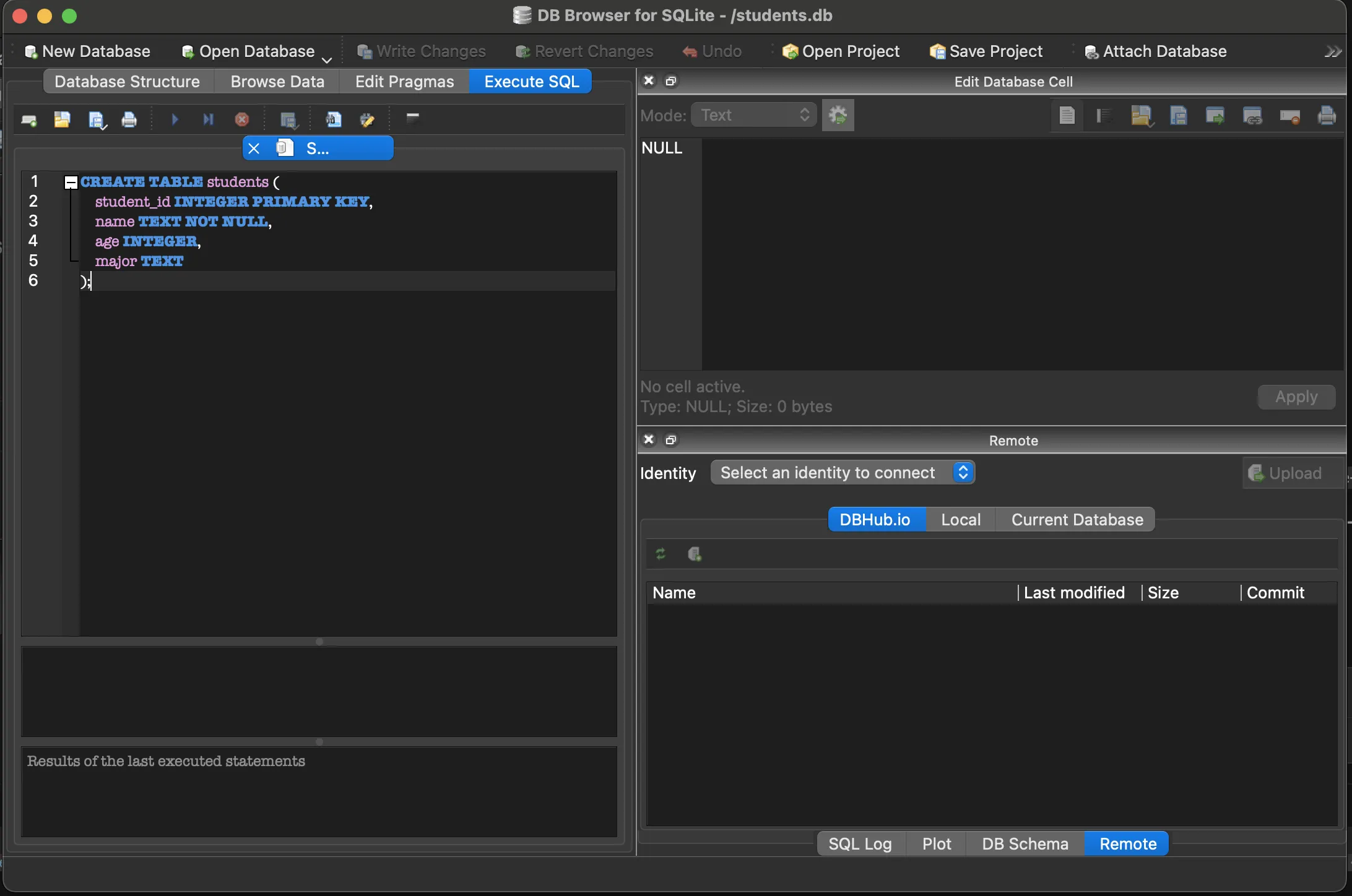Execute all SQL with the play icon

click(x=175, y=119)
